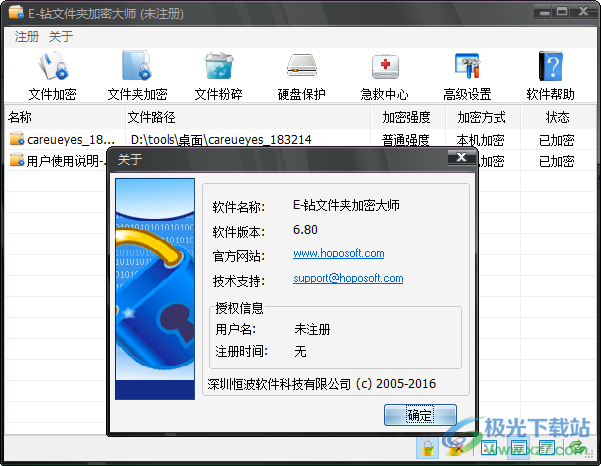601x466 pixels.
Task: Click the padlock with red X status icon
Action: 455,448
